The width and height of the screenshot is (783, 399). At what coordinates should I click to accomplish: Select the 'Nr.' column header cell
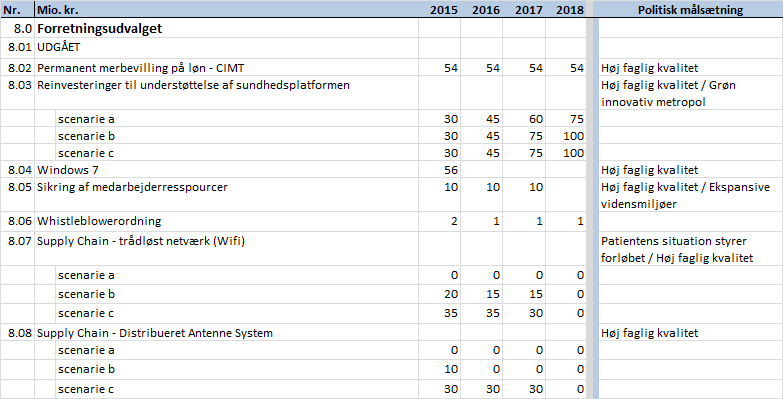17,9
